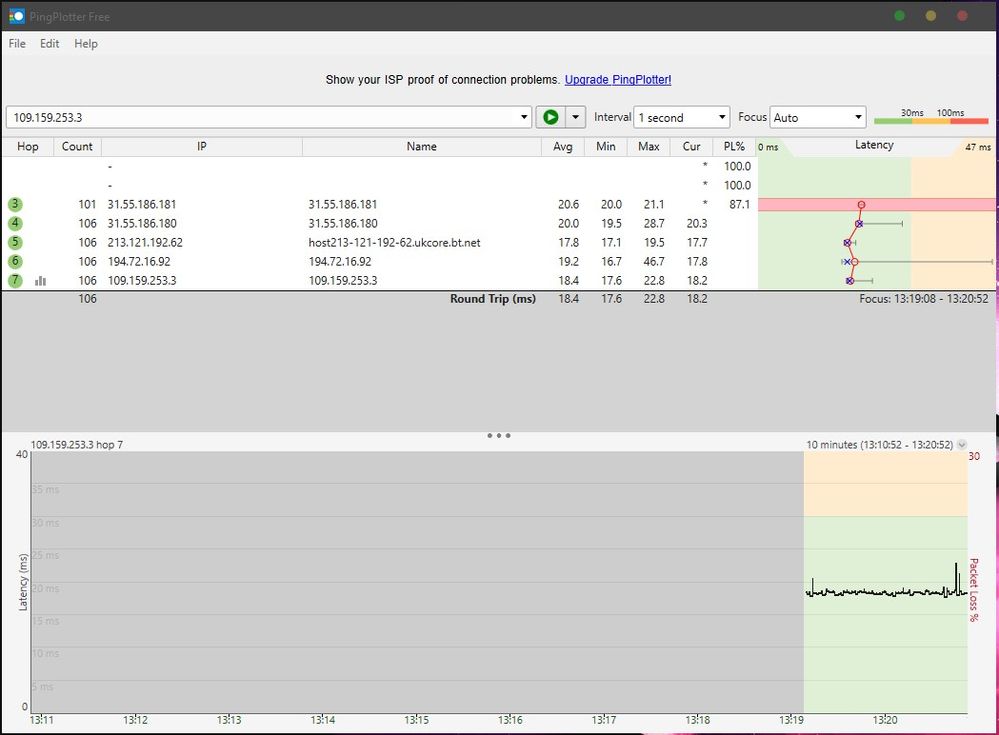Start tracing with the green play button
The image size is (999, 735).
[550, 117]
